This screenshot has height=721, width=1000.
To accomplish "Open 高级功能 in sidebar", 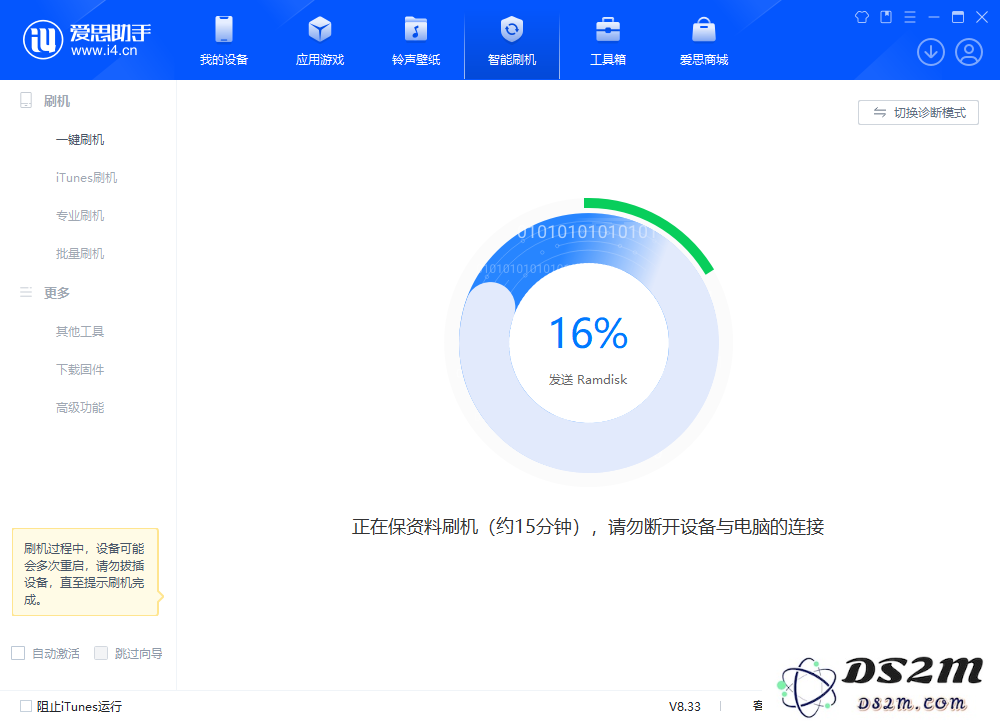I will coord(80,407).
